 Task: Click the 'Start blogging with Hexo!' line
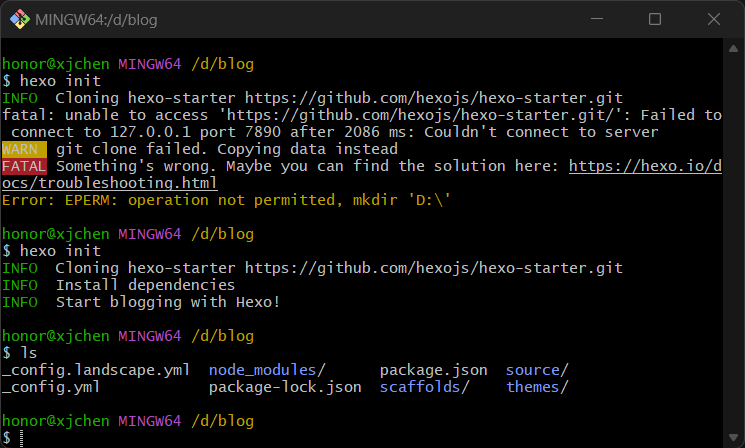168,302
